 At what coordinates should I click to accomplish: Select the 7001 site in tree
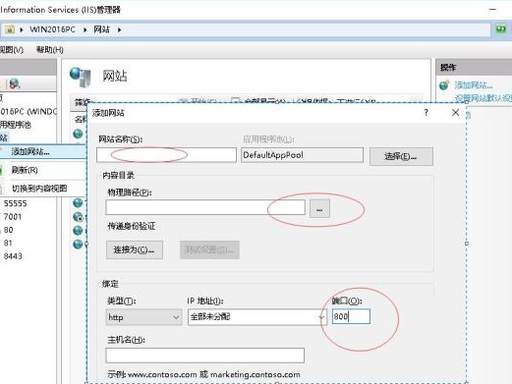click(x=13, y=217)
